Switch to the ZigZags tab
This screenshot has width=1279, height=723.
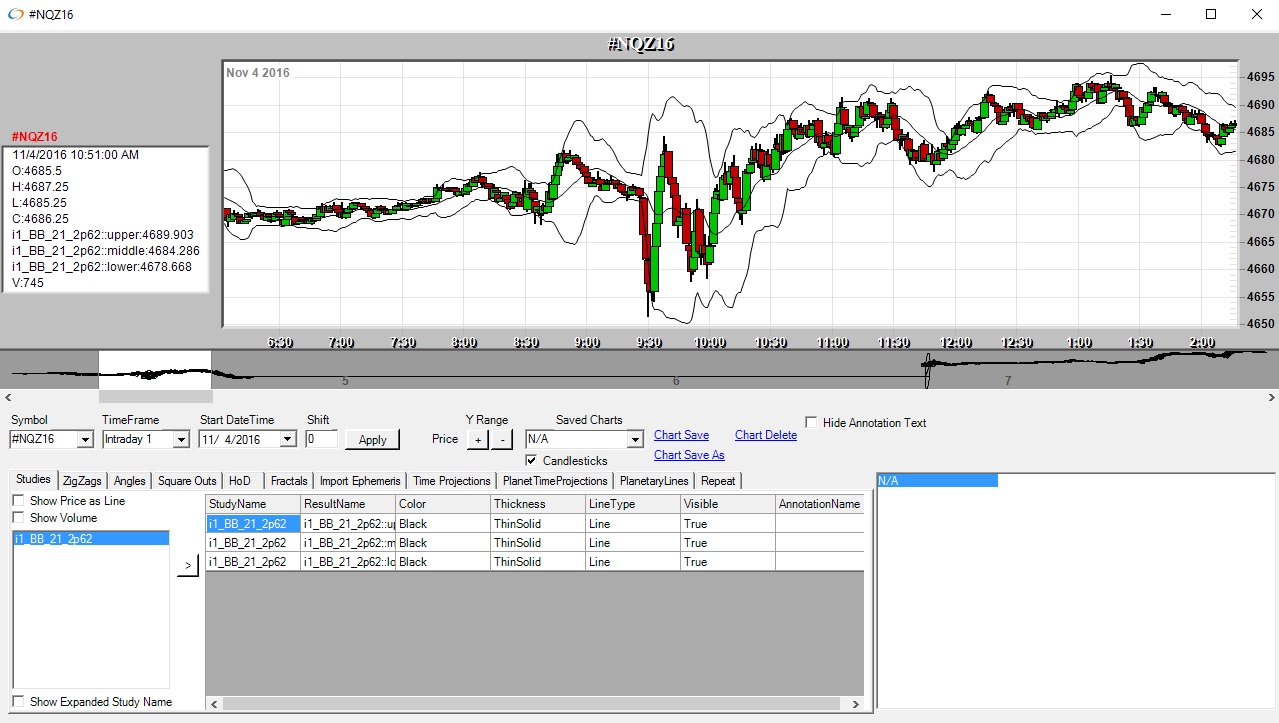82,481
